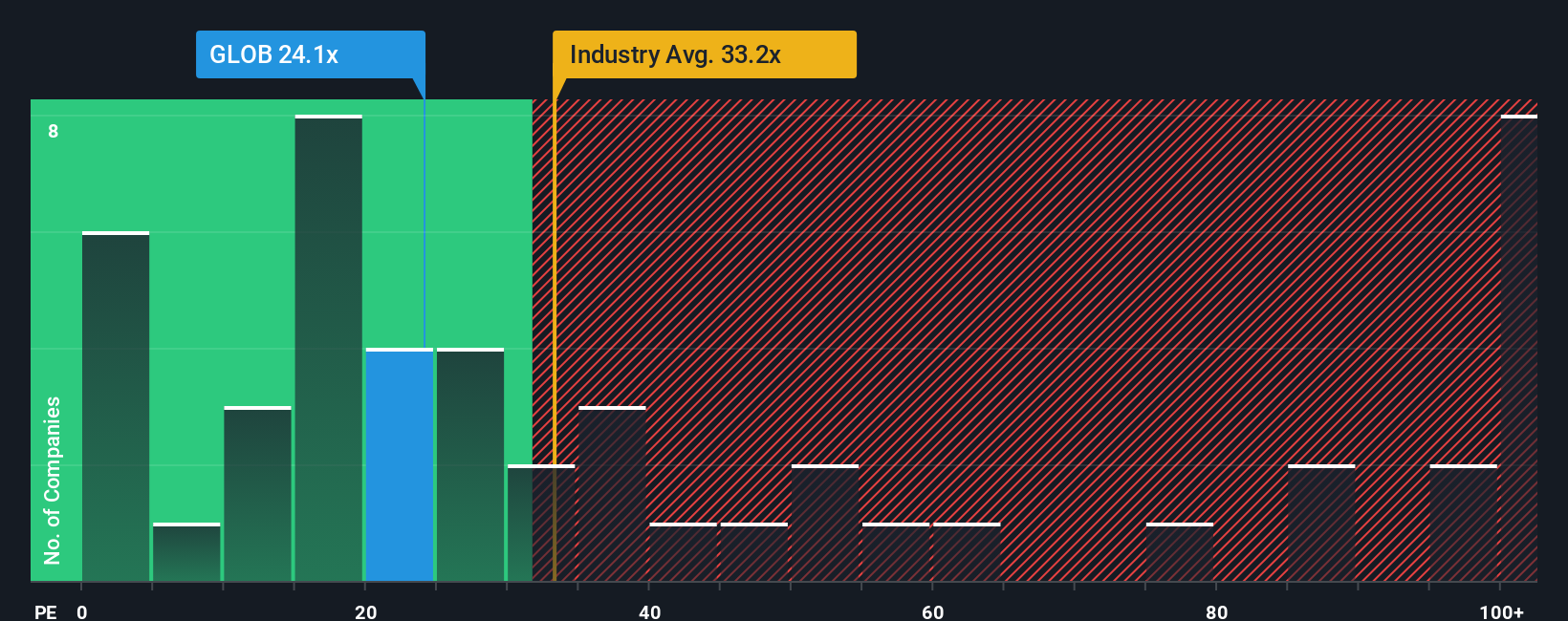
Task: Click the x-axis label 60
Action: [933, 611]
